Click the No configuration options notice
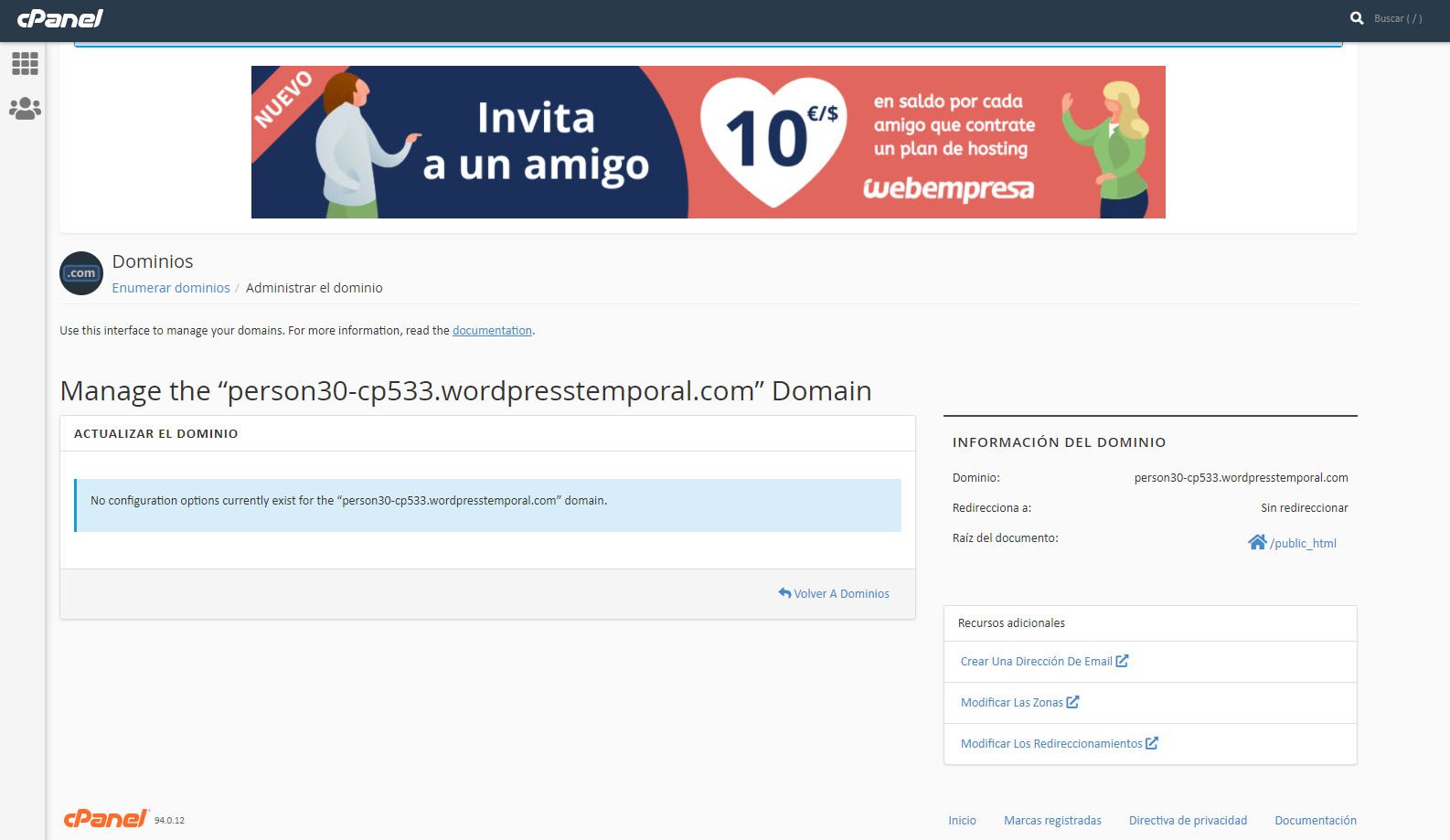 click(x=488, y=505)
